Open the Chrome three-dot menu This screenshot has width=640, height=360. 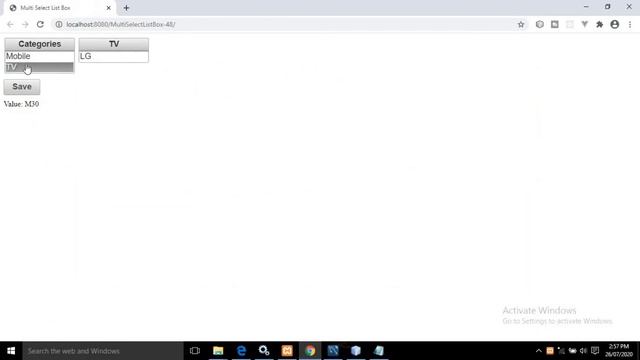(630, 24)
